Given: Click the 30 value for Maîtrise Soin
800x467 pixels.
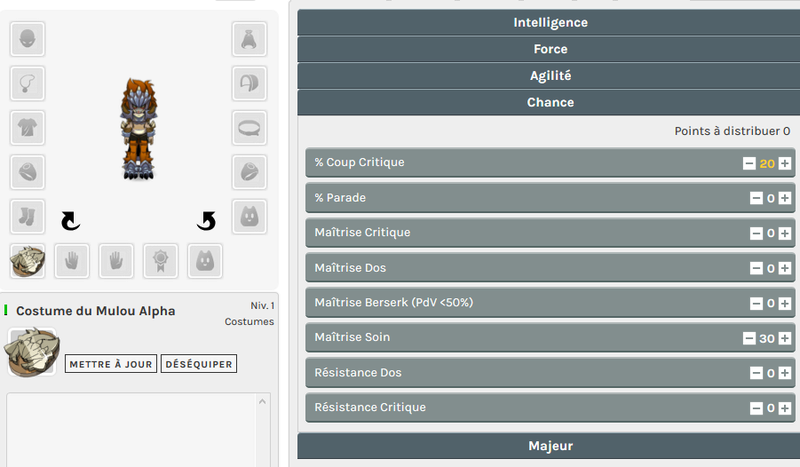Looking at the screenshot, I should point(767,338).
